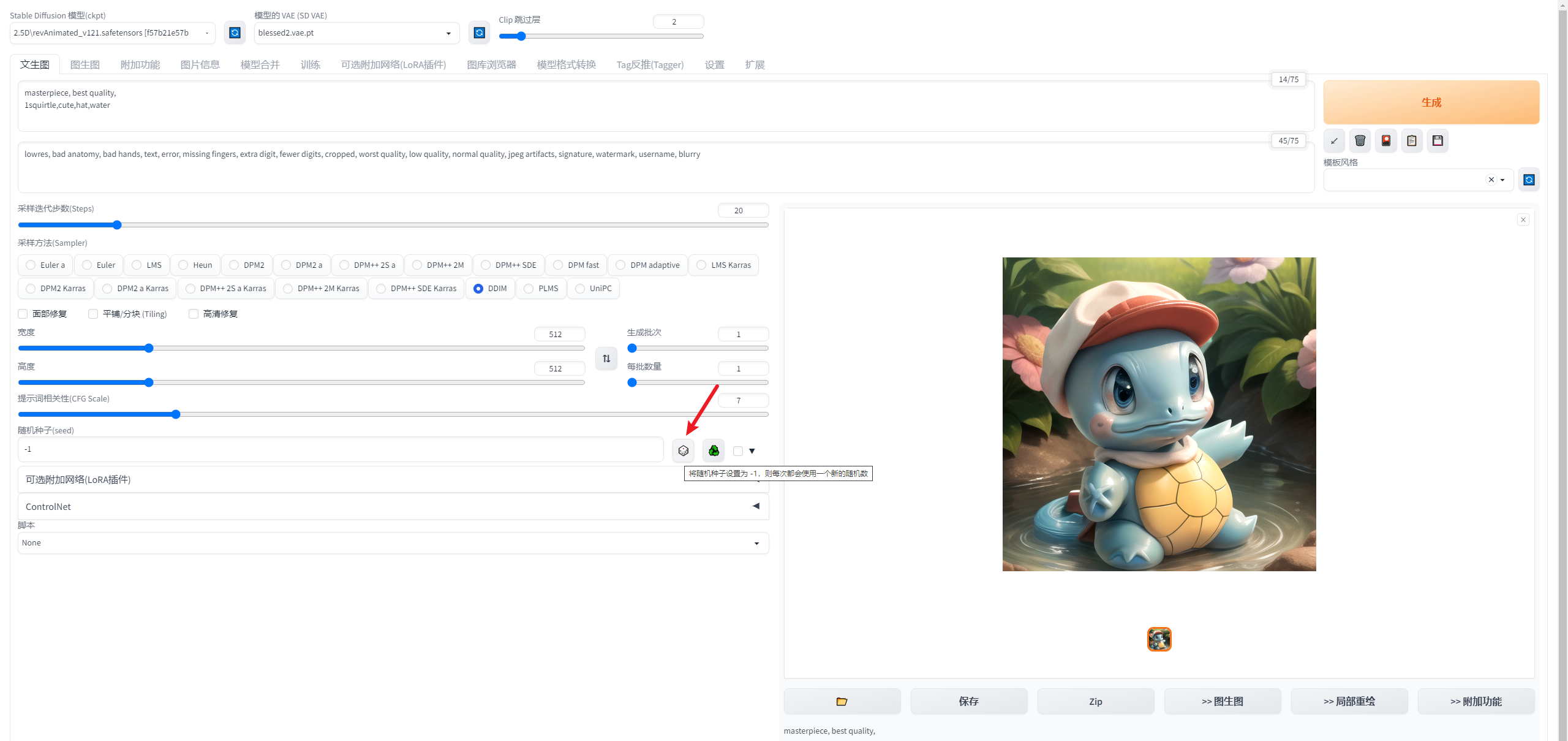Click the 保存 save button
The width and height of the screenshot is (1568, 741).
click(969, 701)
